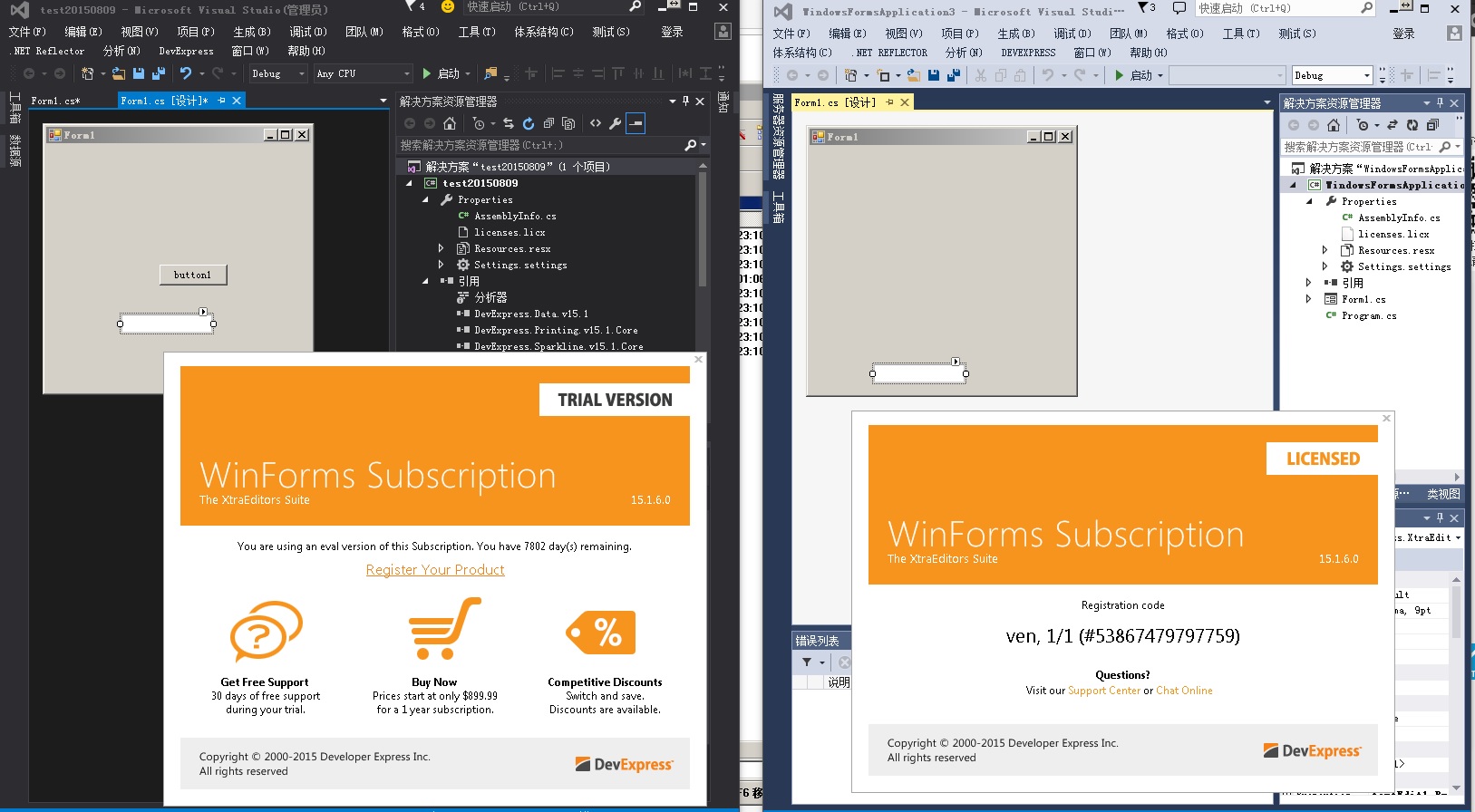The height and width of the screenshot is (812, 1475).
Task: Click button1 on left Form1 designer
Action: [x=192, y=275]
